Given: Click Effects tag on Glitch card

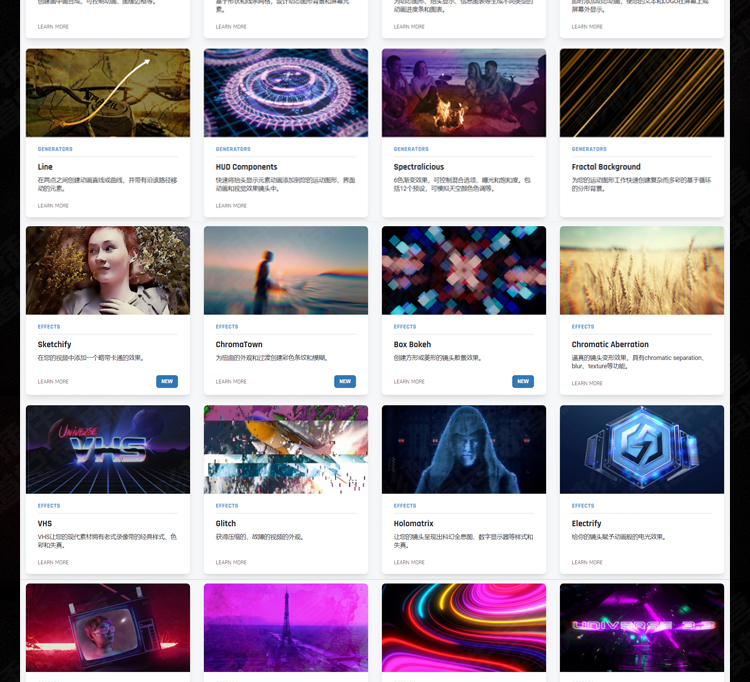Looking at the screenshot, I should pos(227,506).
